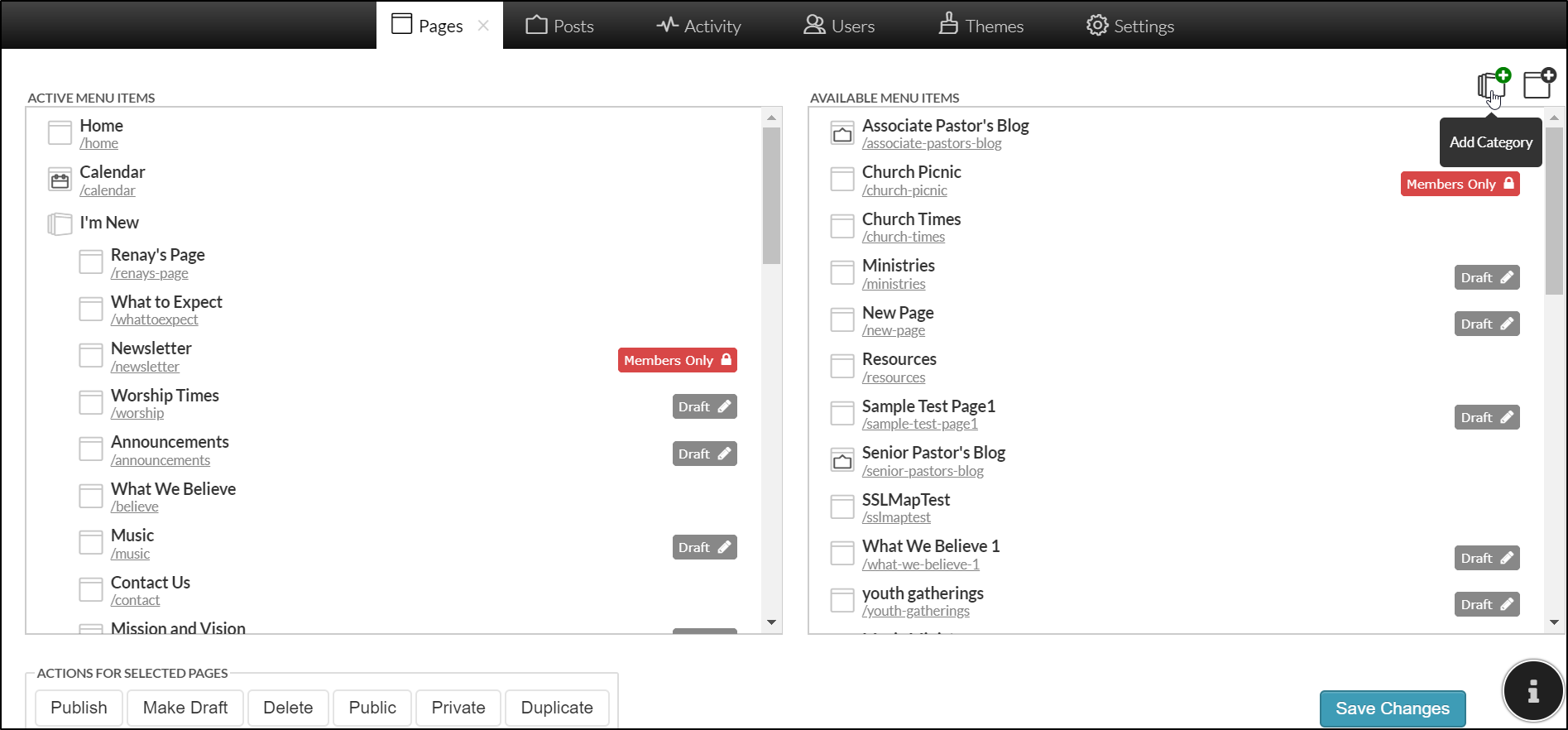
Task: Click the Senior Pastor's Blog icon
Action: coord(842,460)
